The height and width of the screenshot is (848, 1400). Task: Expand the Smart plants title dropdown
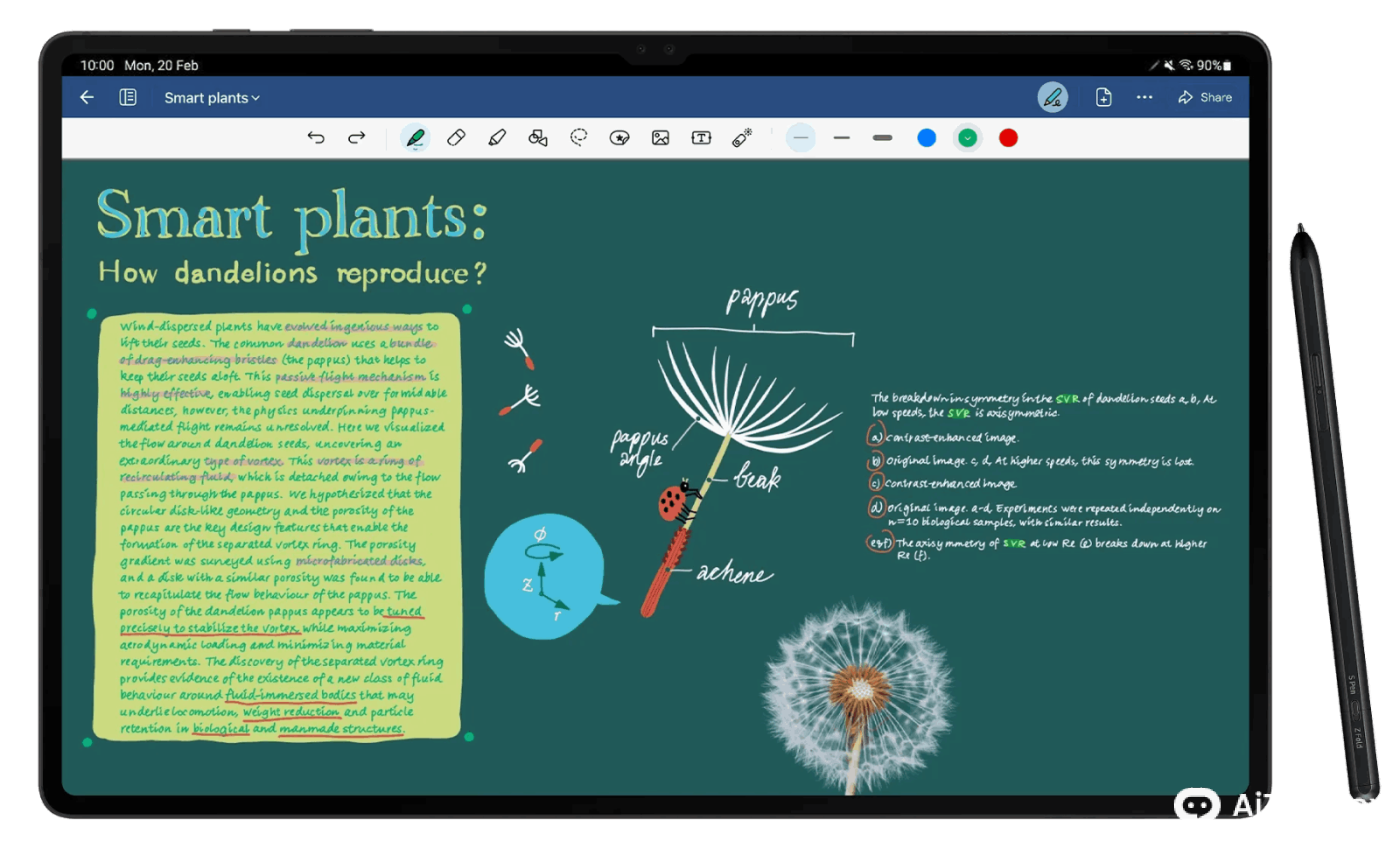212,97
